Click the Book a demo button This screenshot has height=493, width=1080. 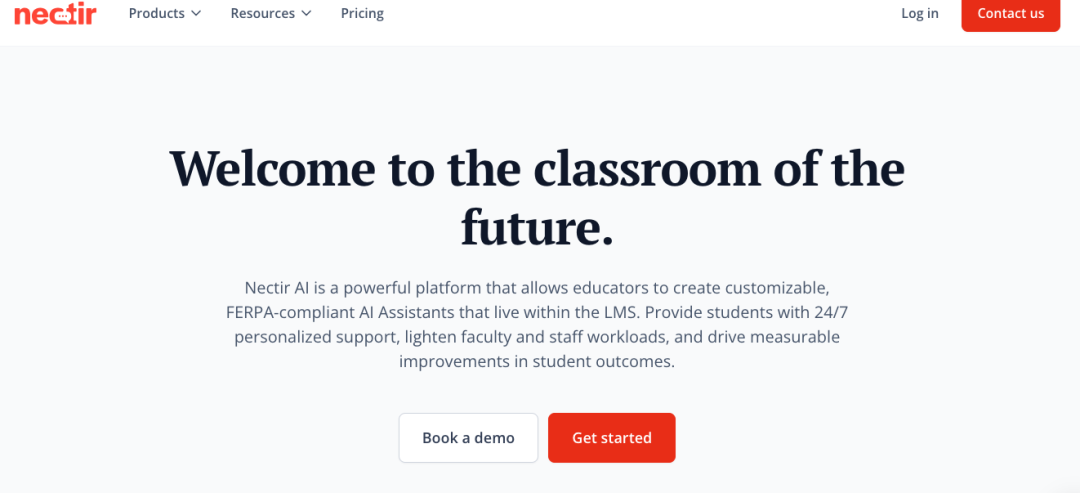coord(468,438)
